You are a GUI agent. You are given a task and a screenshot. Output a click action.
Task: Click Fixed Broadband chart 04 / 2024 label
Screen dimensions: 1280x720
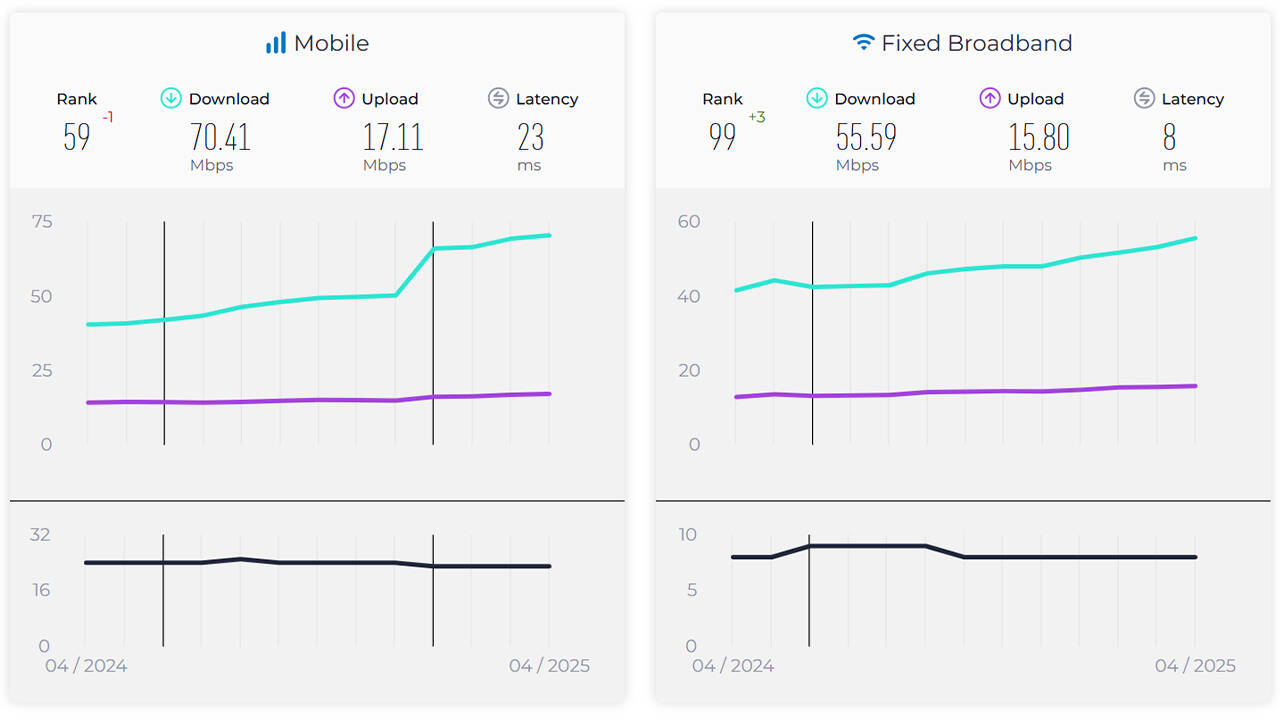pyautogui.click(x=732, y=666)
